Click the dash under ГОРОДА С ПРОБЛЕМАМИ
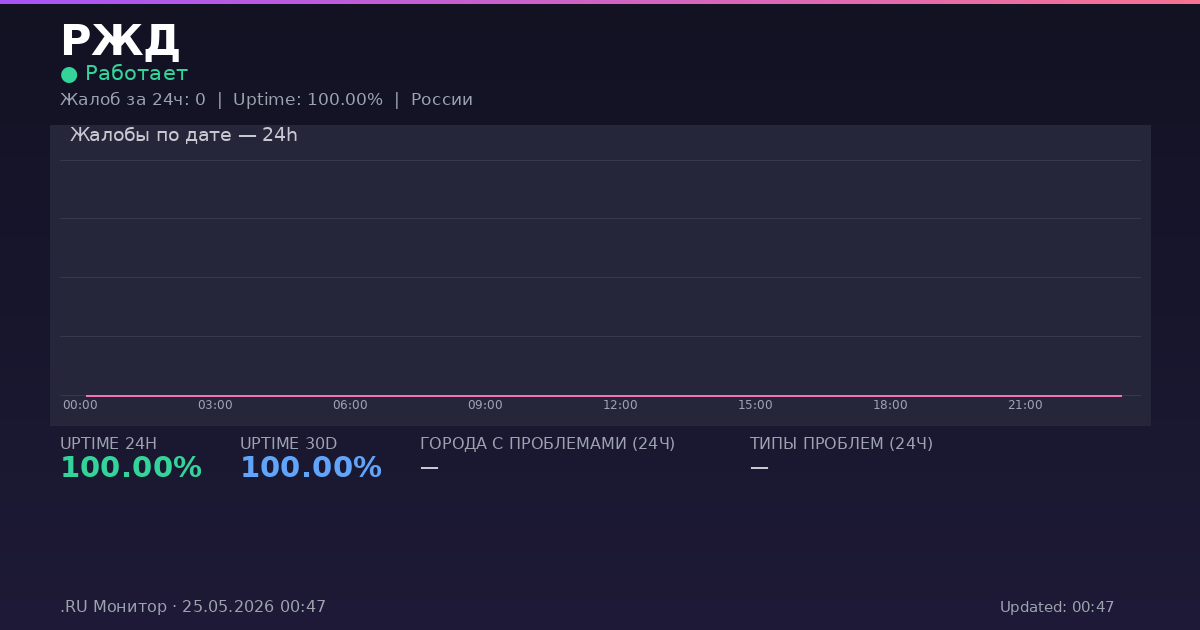The width and height of the screenshot is (1200, 630). 429,468
